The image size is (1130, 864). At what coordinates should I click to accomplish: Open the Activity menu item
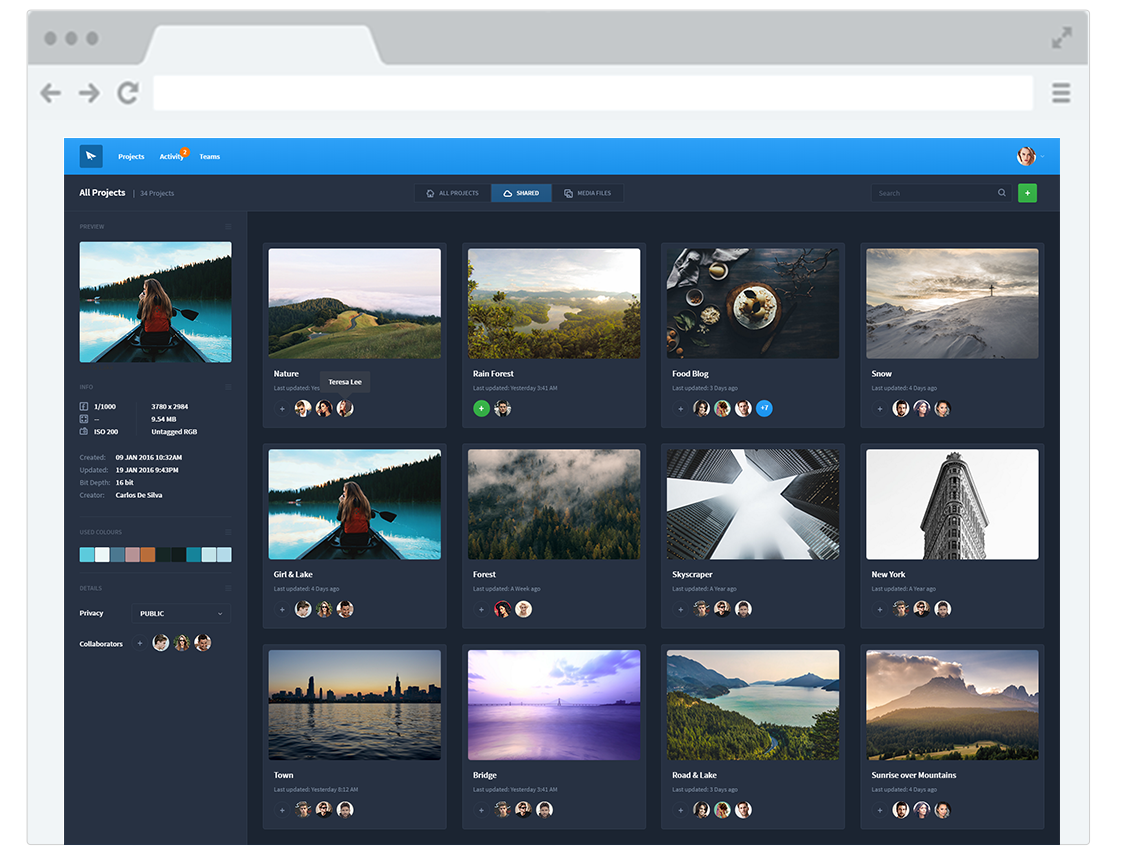171,157
